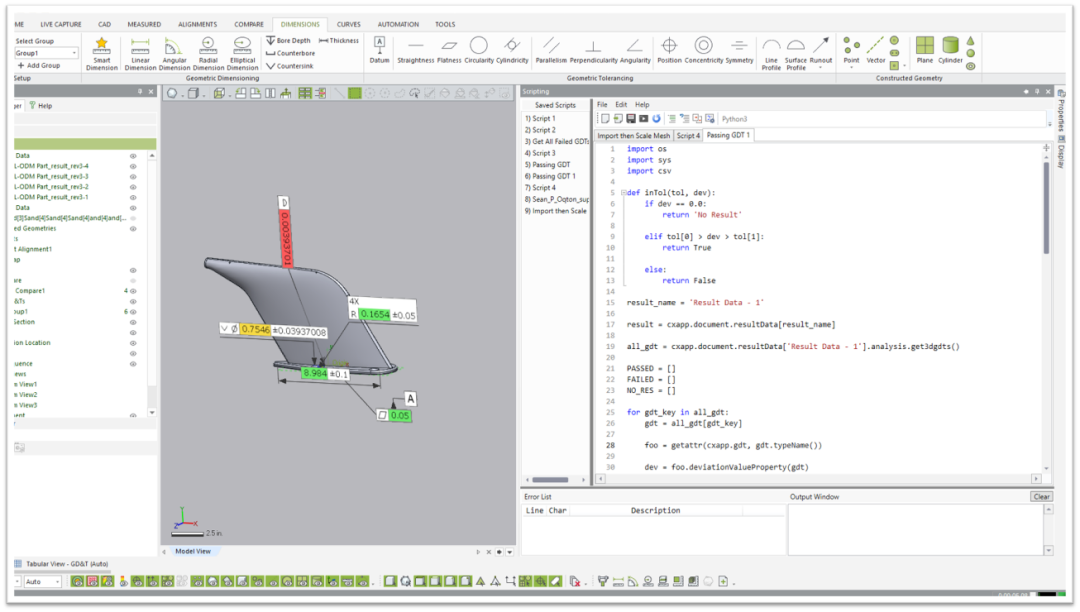Go to the AUTOMATION ribbon tab
This screenshot has height=612, width=1080.
[398, 24]
